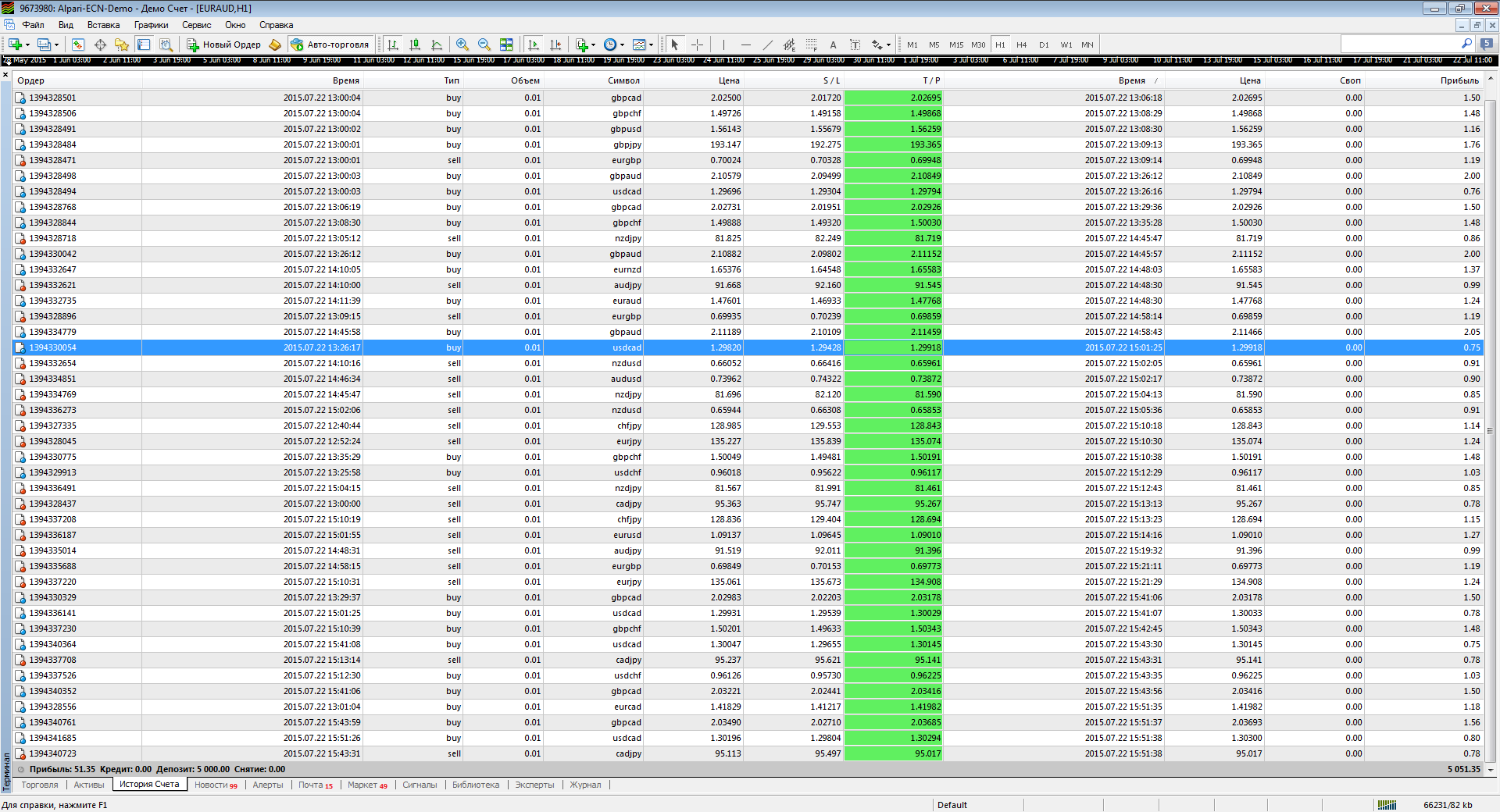1500x812 pixels.
Task: Open the Profiles toolbar icon
Action: (x=44, y=45)
